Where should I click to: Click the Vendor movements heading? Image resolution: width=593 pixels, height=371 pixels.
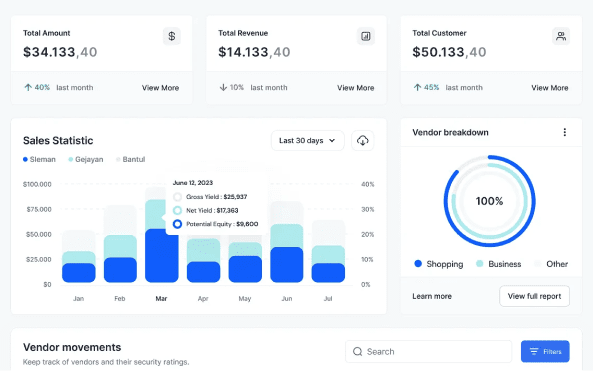72,347
